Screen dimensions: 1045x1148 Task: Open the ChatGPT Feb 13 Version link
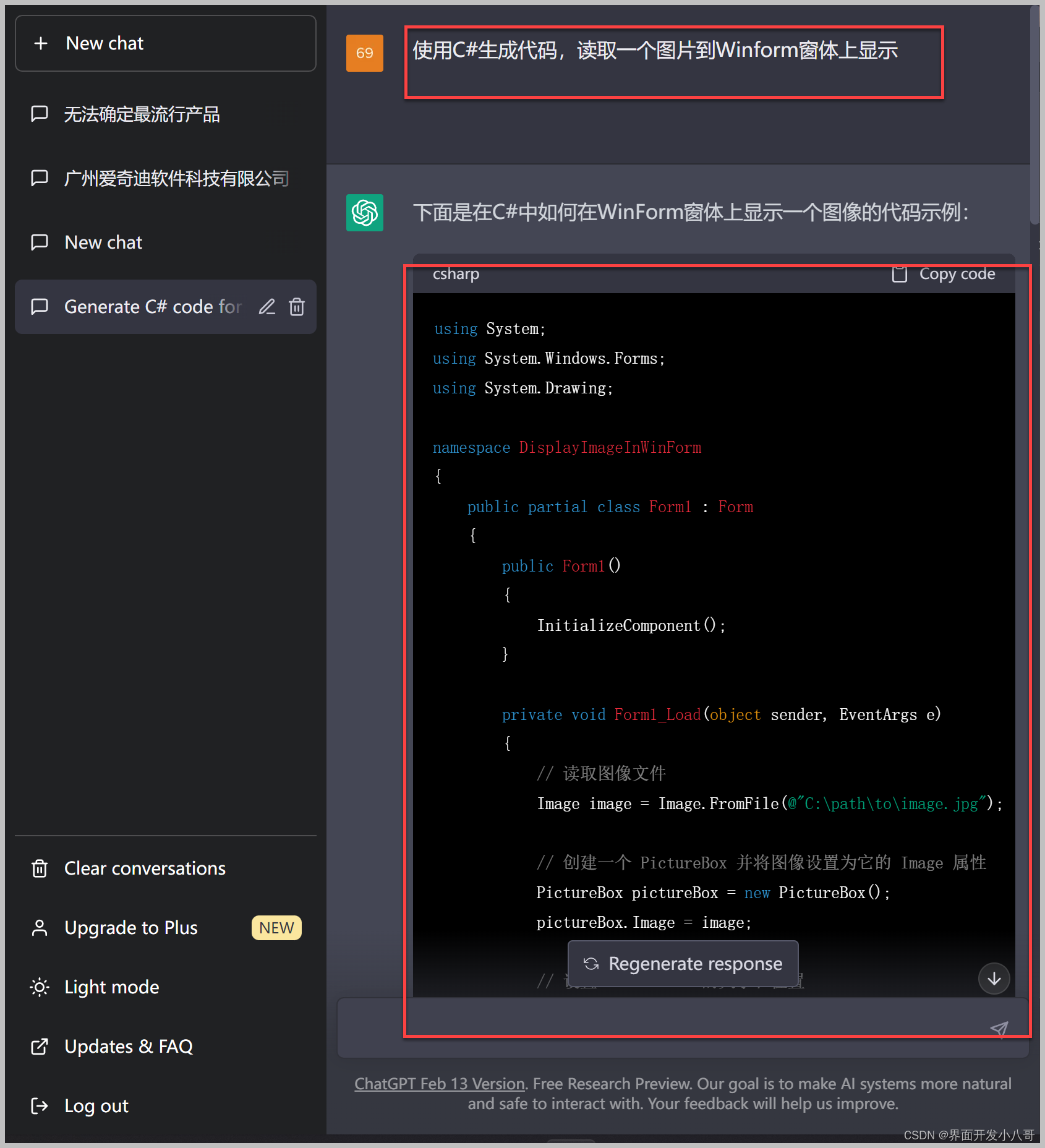pyautogui.click(x=438, y=1083)
